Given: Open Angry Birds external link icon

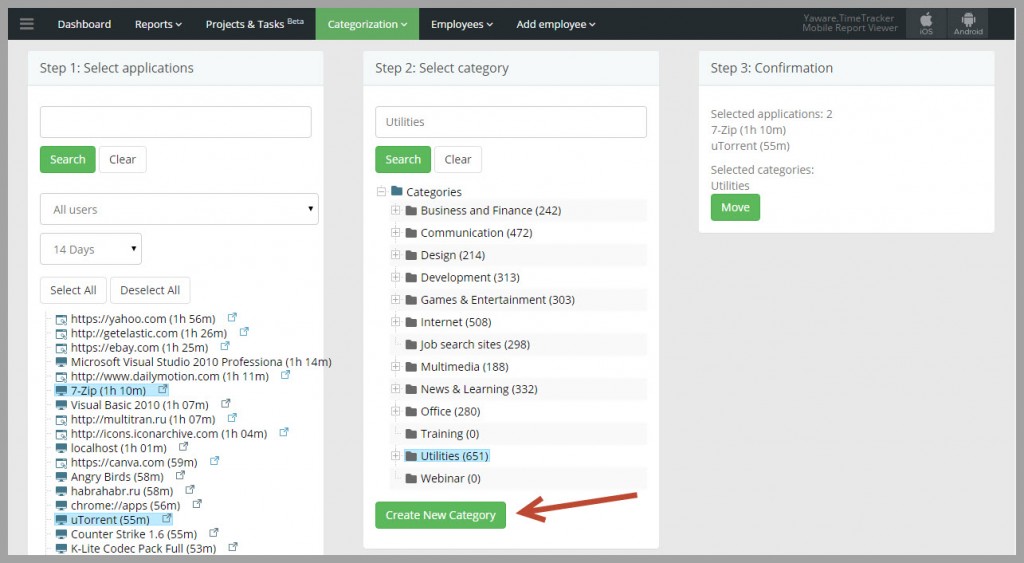Looking at the screenshot, I should click(180, 475).
